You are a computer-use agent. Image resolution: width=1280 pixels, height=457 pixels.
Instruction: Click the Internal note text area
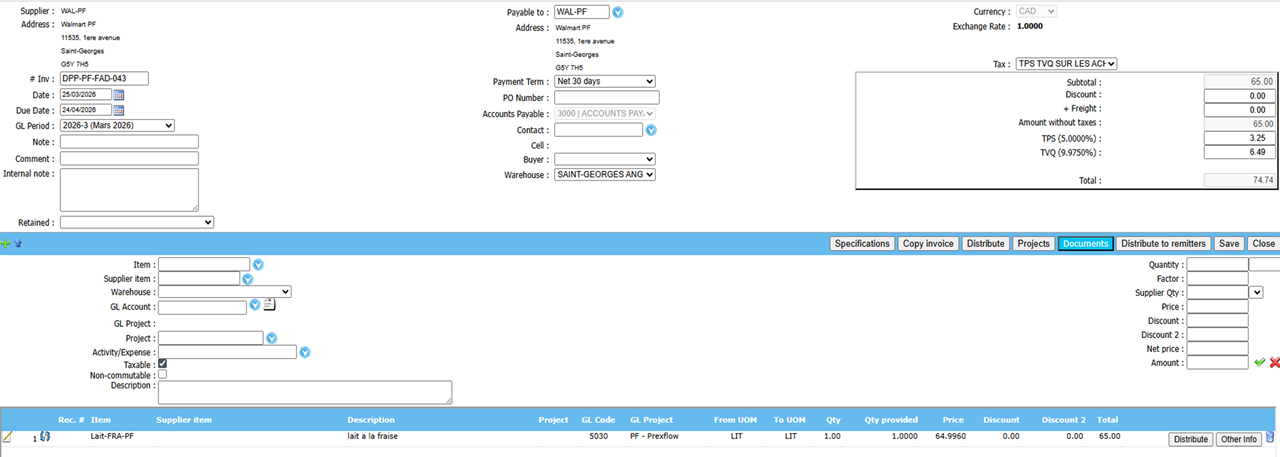coord(129,189)
